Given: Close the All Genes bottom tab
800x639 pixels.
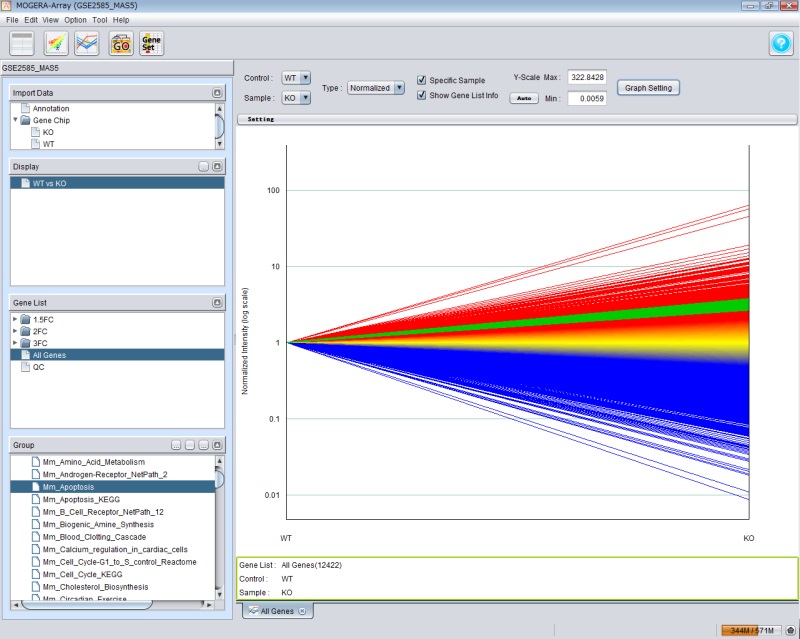Looking at the screenshot, I should tap(301, 610).
